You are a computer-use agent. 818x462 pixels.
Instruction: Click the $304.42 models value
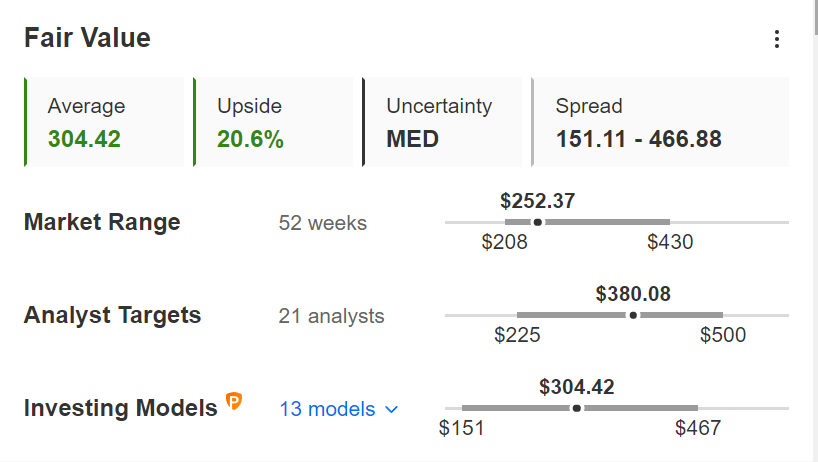(576, 386)
